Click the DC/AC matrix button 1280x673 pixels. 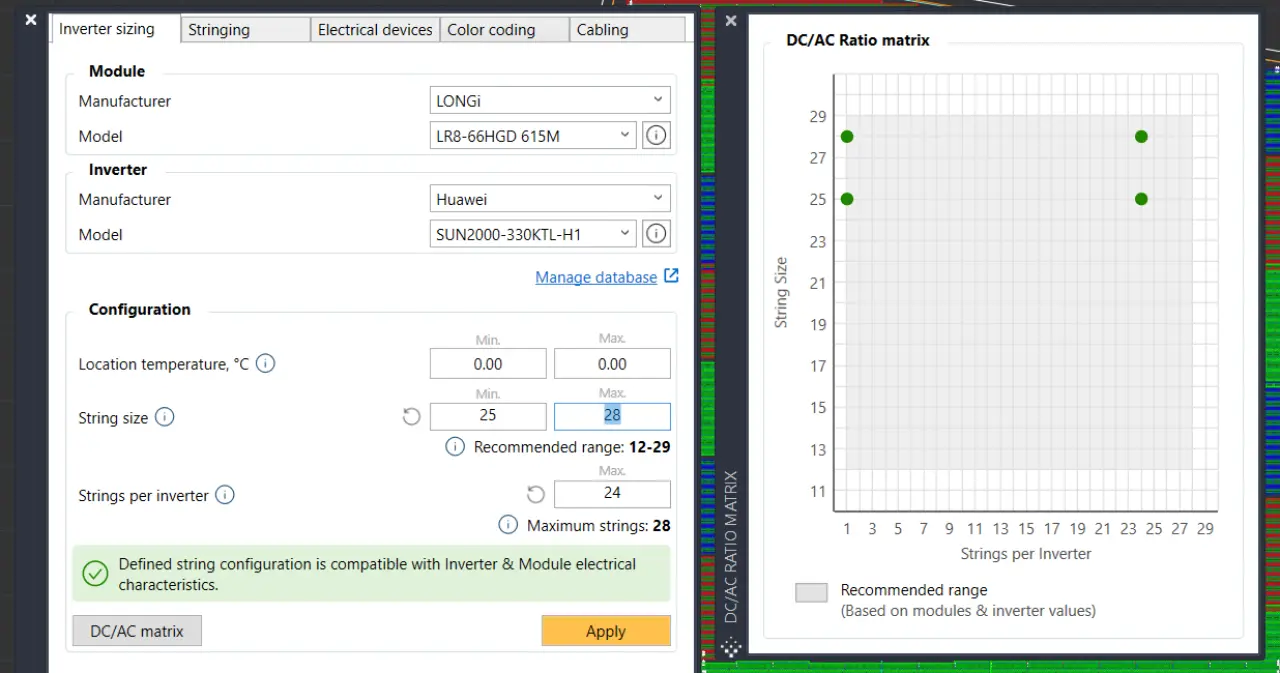pos(137,631)
